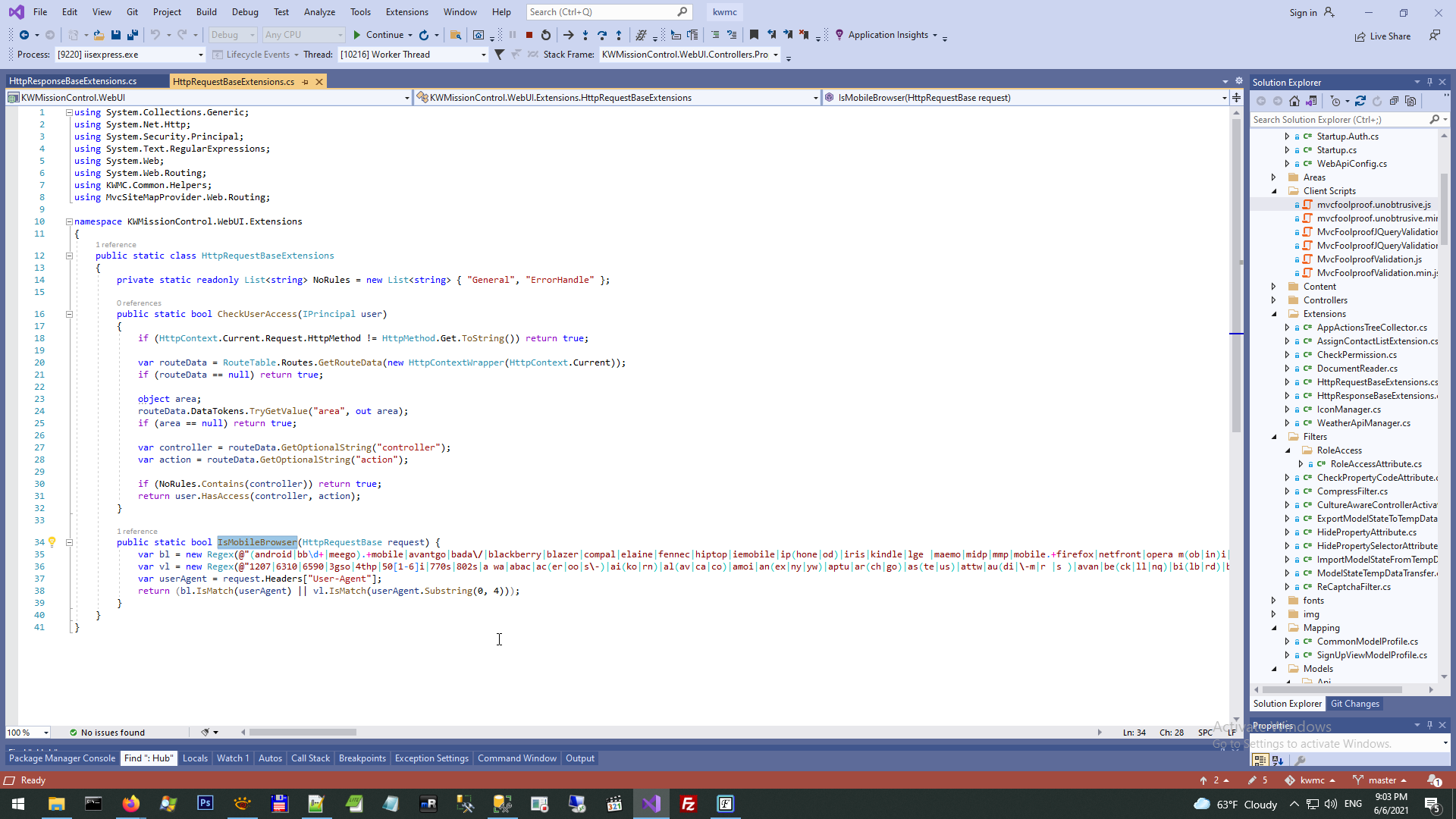The width and height of the screenshot is (1456, 819).
Task: Collapse the CheckUserAccess method outlining box
Action: [69, 314]
